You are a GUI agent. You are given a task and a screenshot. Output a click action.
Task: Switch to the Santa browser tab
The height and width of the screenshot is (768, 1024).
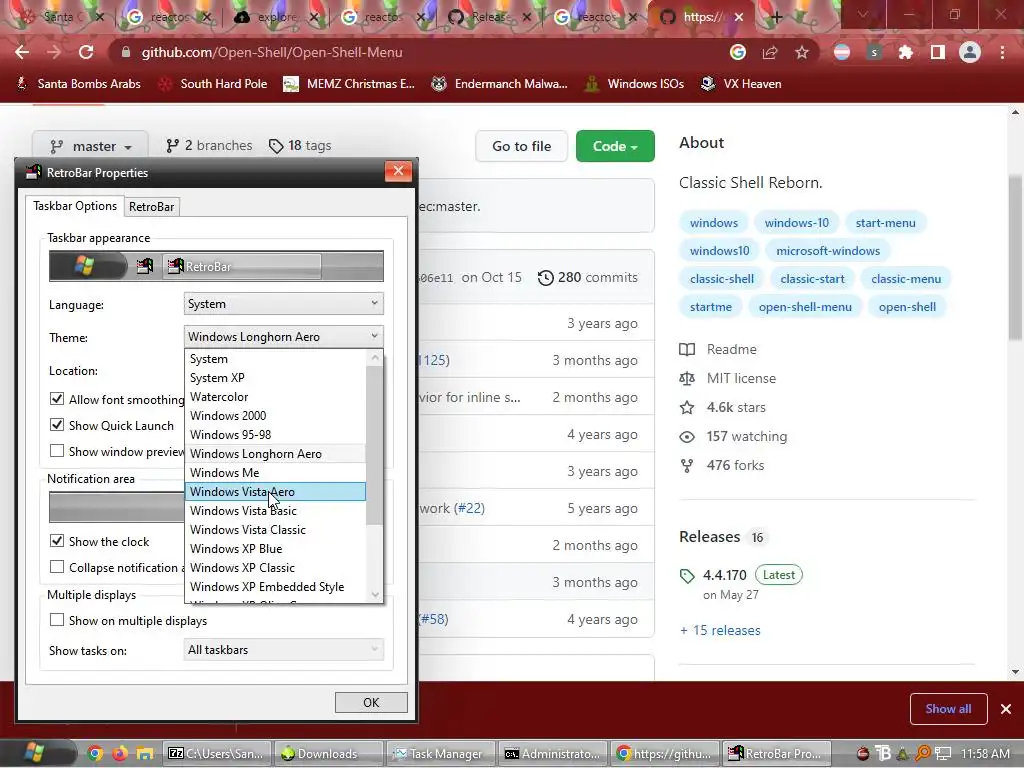(62, 17)
